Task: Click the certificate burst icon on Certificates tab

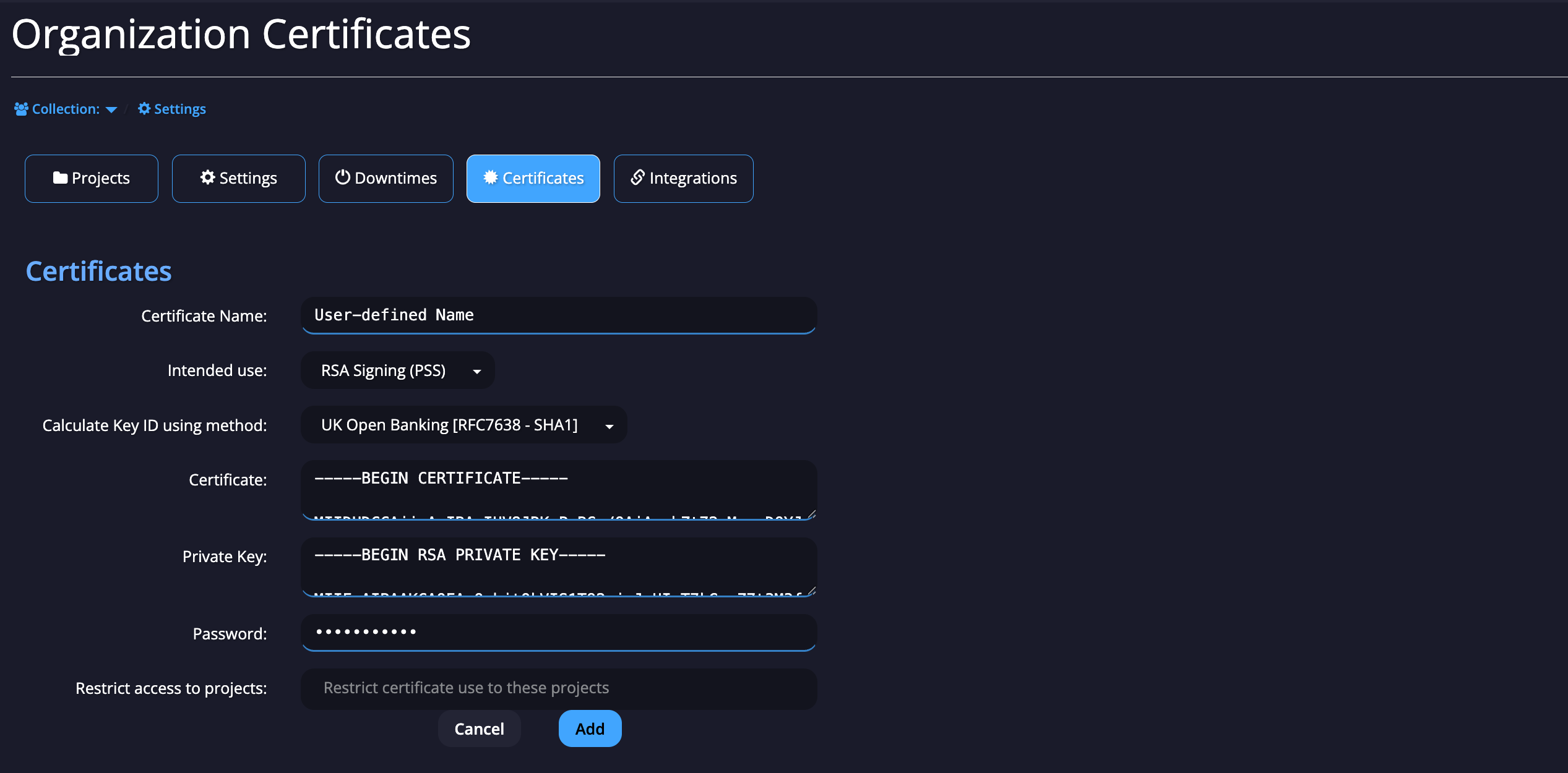Action: pyautogui.click(x=490, y=177)
